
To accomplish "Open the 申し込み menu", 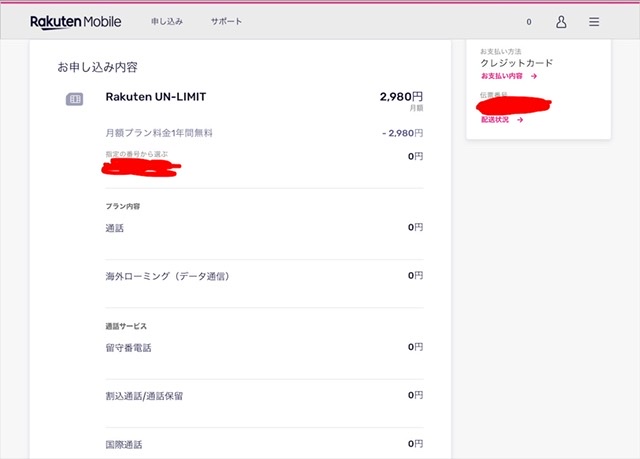I will coord(167,22).
